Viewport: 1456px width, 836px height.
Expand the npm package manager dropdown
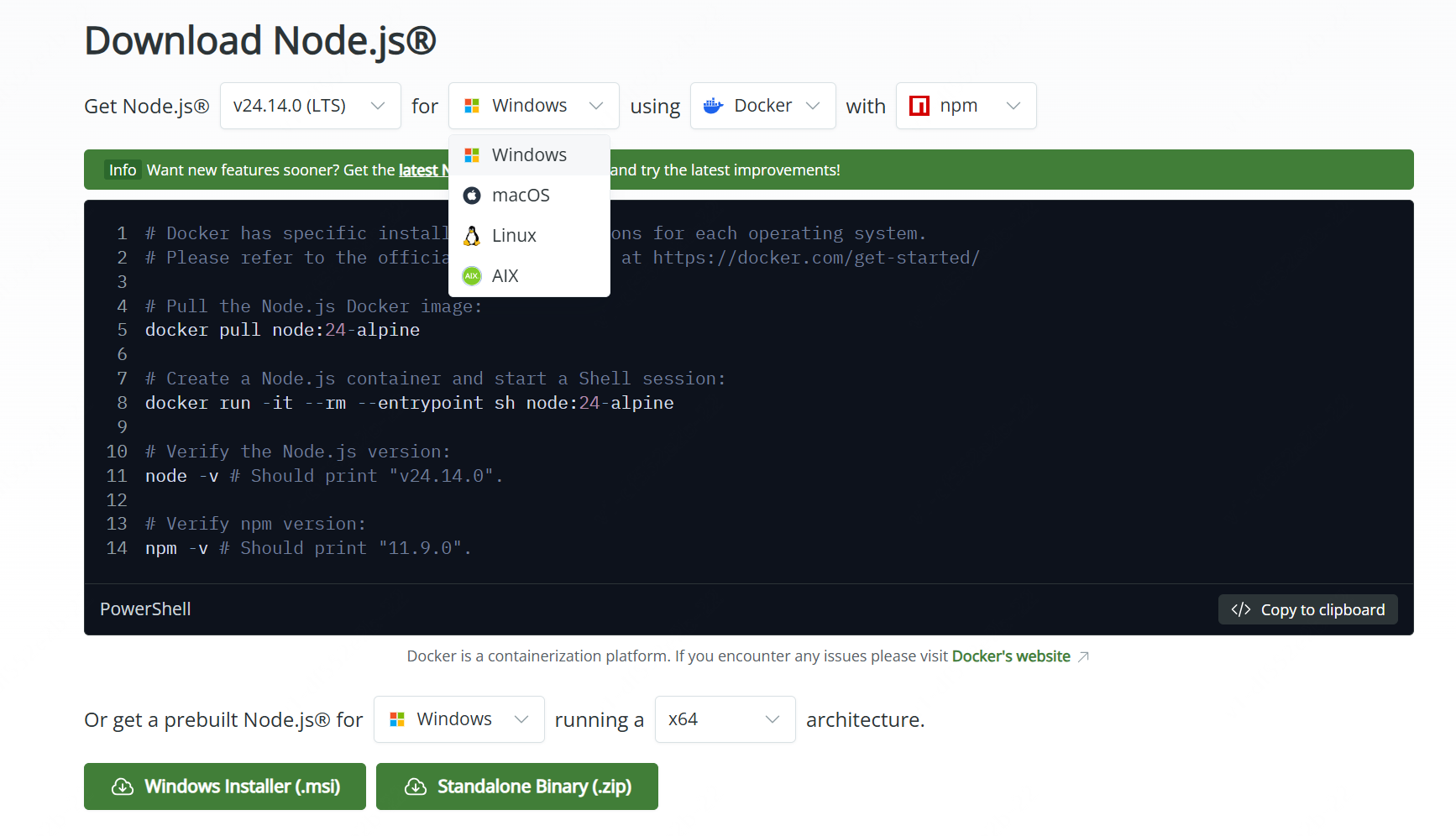coord(966,106)
